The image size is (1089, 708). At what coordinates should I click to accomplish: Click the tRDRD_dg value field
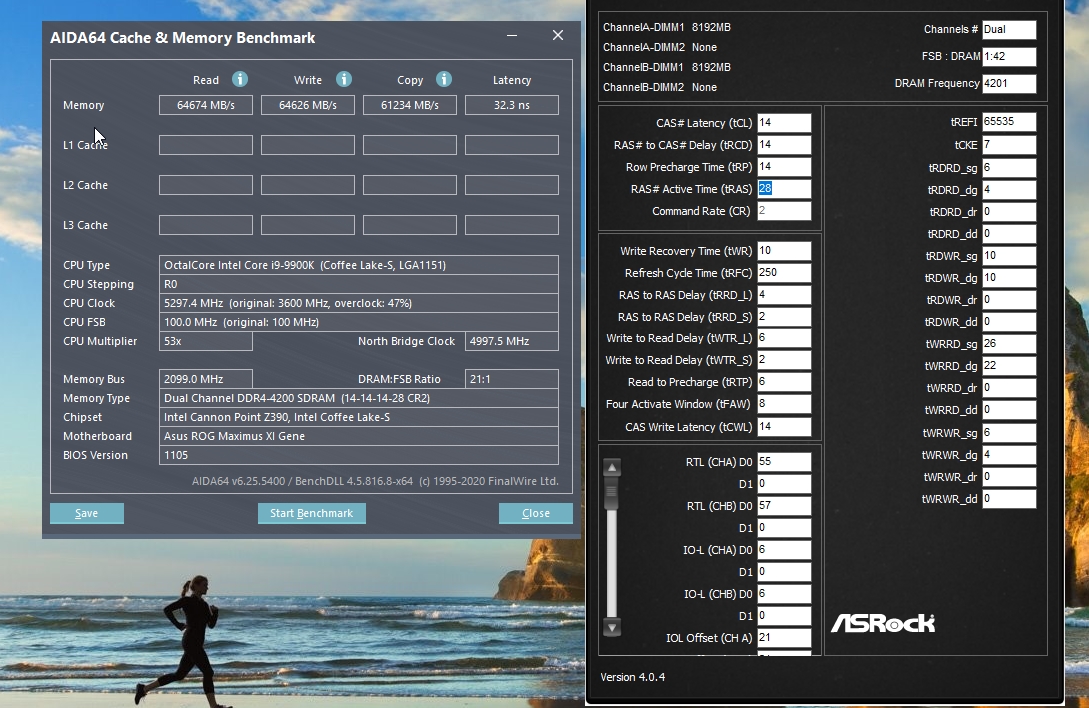tap(1008, 190)
